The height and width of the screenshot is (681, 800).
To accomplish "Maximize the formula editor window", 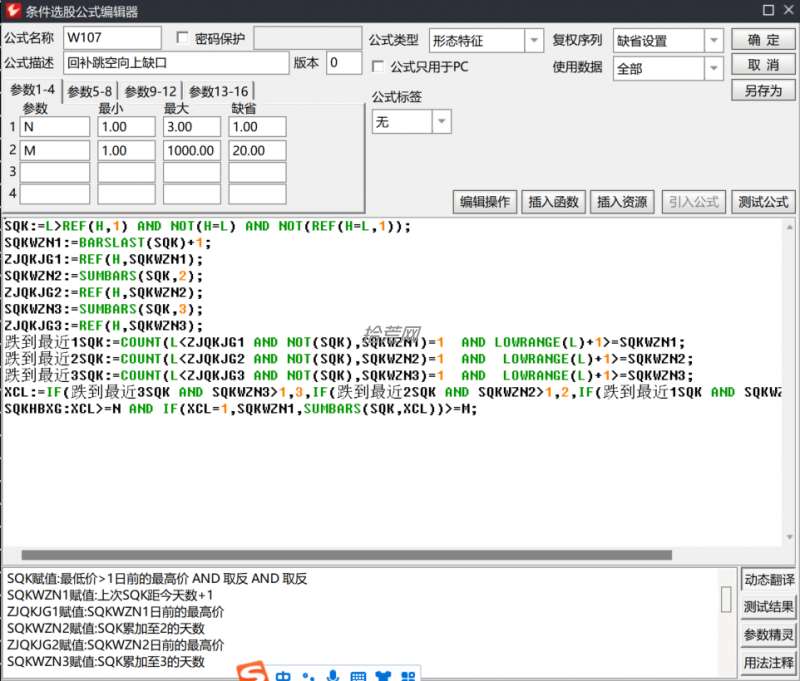I will 768,10.
